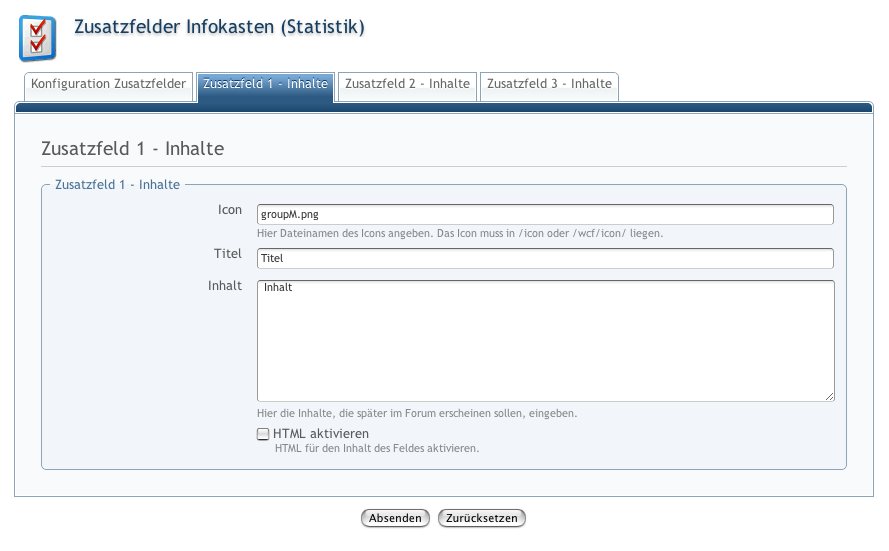Click the icon filename hint text
The image size is (889, 551).
pos(459,233)
